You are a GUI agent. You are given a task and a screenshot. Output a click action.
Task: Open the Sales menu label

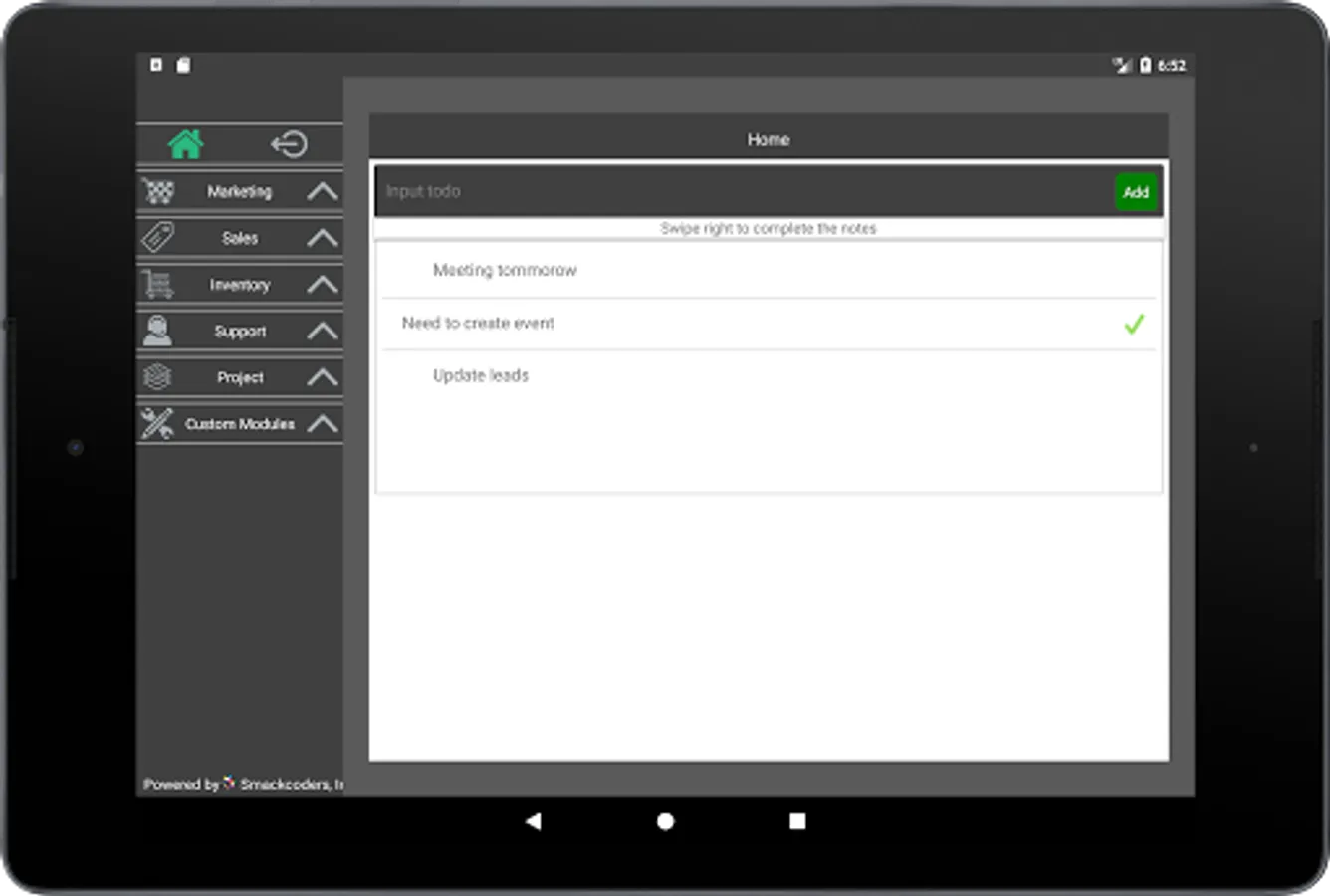point(240,238)
